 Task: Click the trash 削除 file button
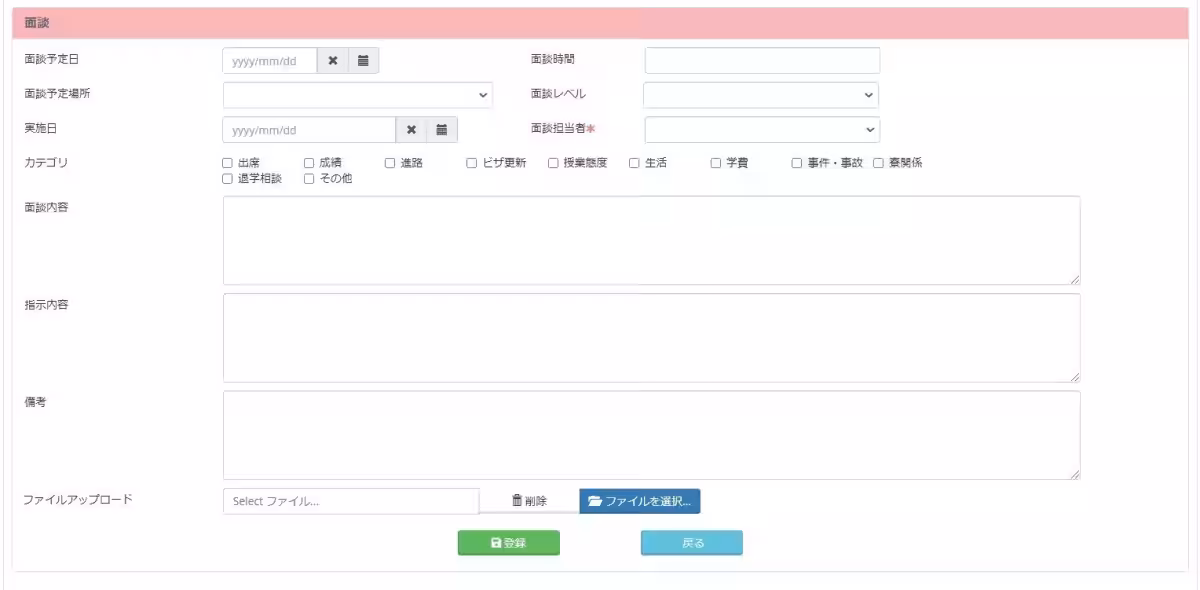[529, 501]
